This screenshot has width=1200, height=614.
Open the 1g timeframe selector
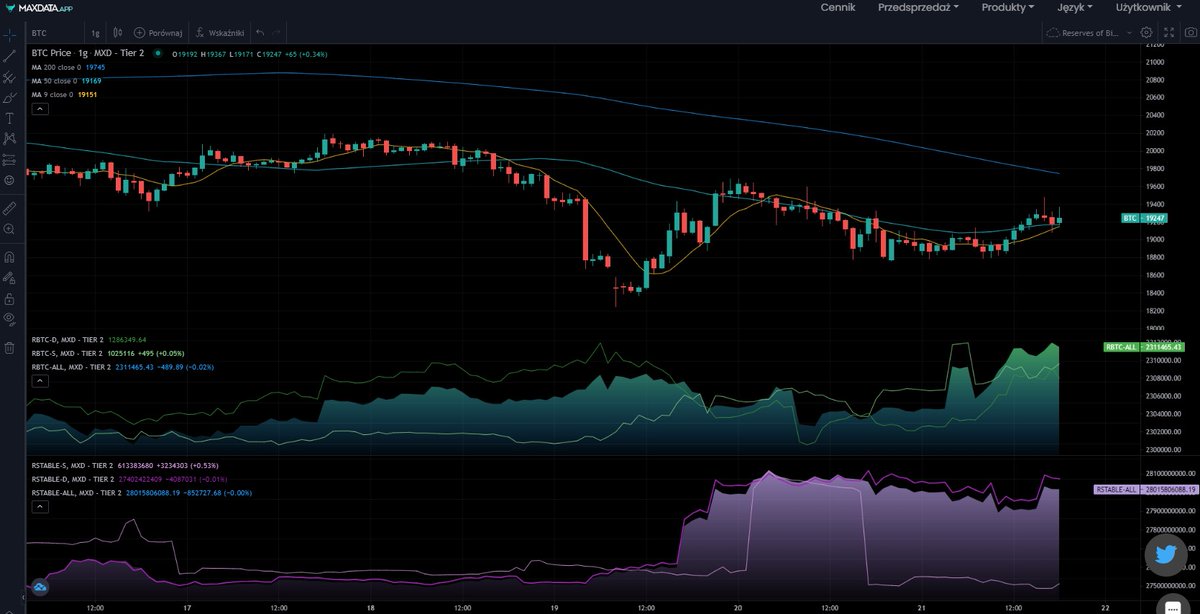pyautogui.click(x=95, y=33)
